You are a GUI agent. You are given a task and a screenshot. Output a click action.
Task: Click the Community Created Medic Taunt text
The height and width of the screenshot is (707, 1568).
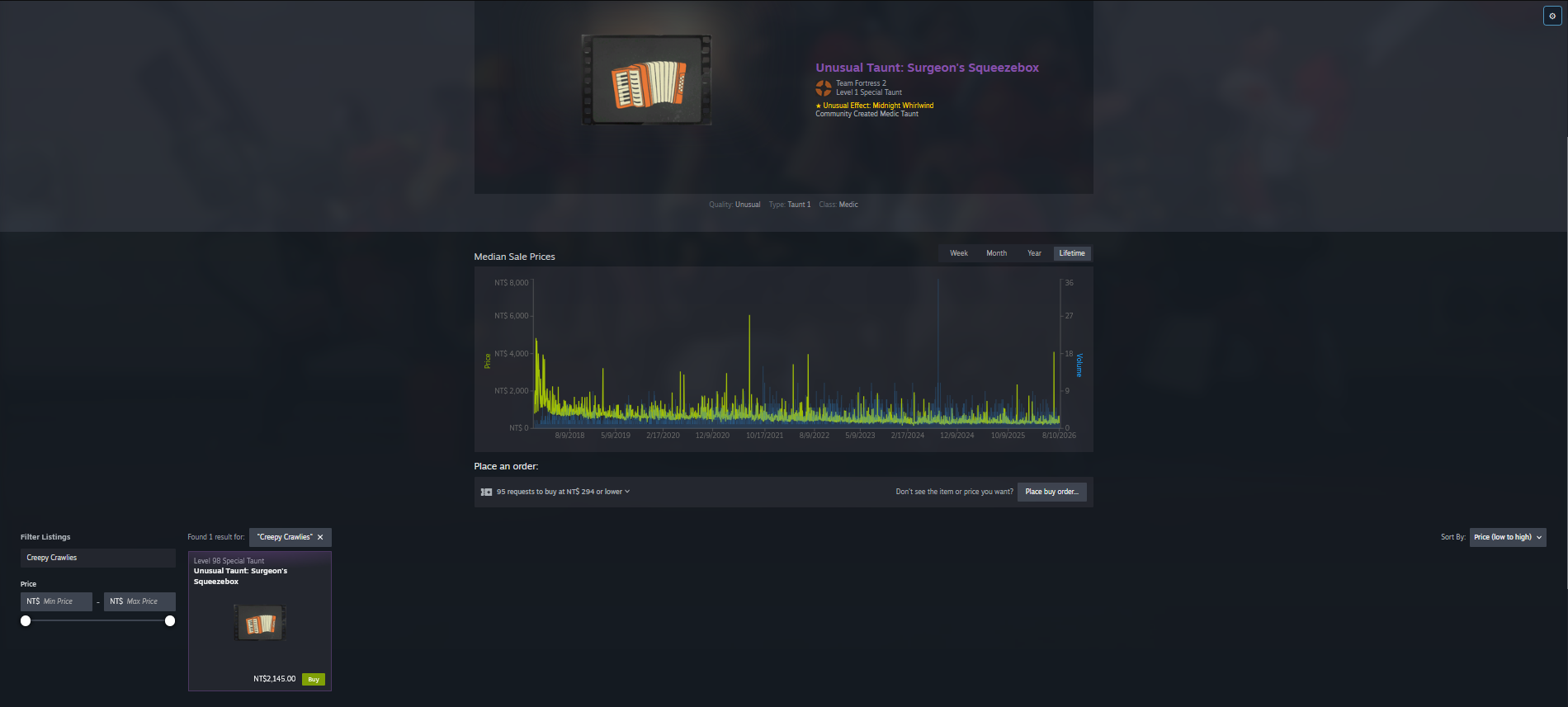[x=867, y=114]
